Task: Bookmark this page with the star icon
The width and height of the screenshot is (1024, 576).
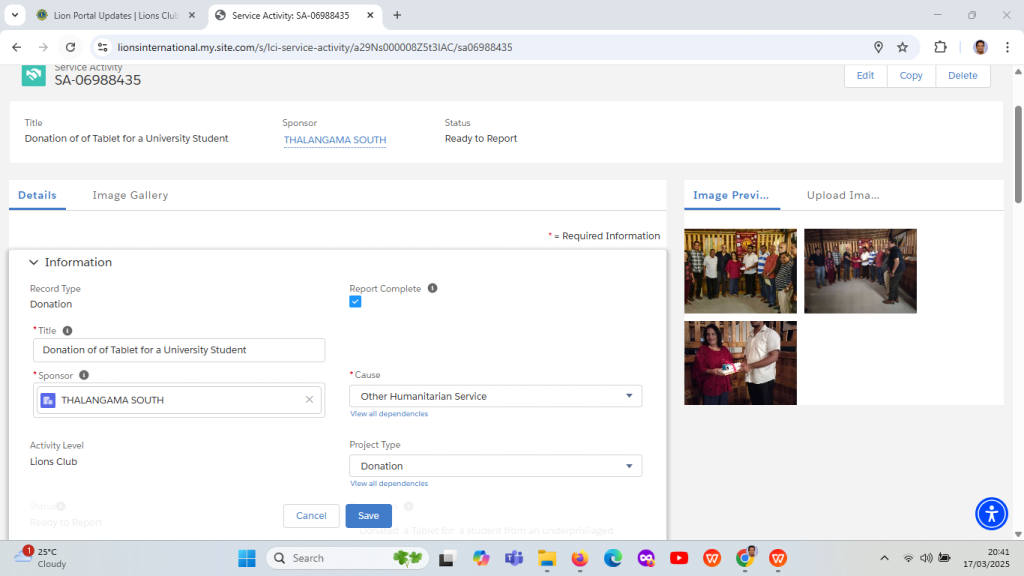Action: point(903,47)
